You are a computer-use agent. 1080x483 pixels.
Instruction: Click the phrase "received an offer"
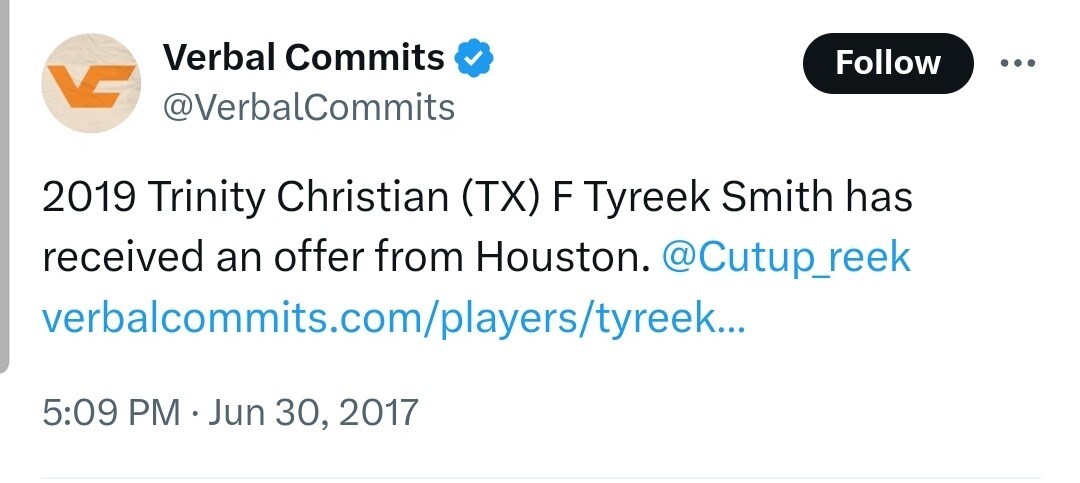pos(203,257)
